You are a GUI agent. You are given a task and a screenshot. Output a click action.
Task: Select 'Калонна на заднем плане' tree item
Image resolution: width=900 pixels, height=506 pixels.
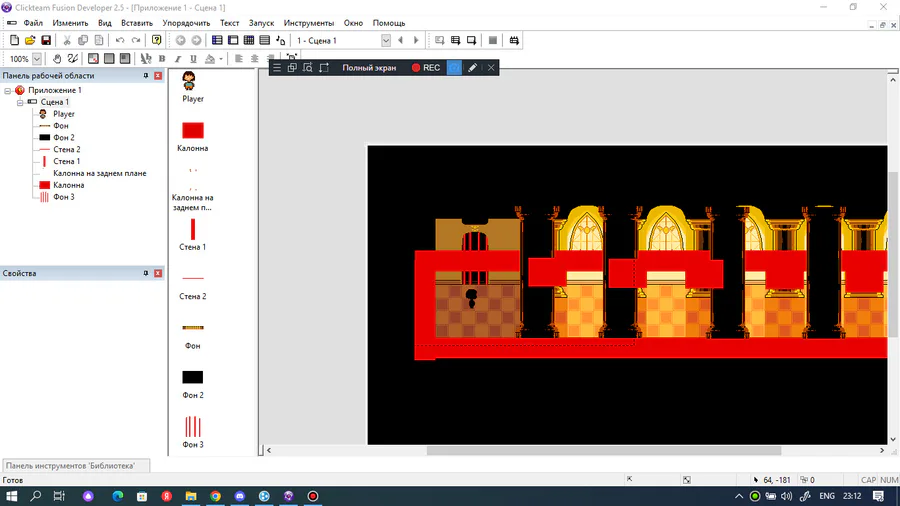pos(99,173)
